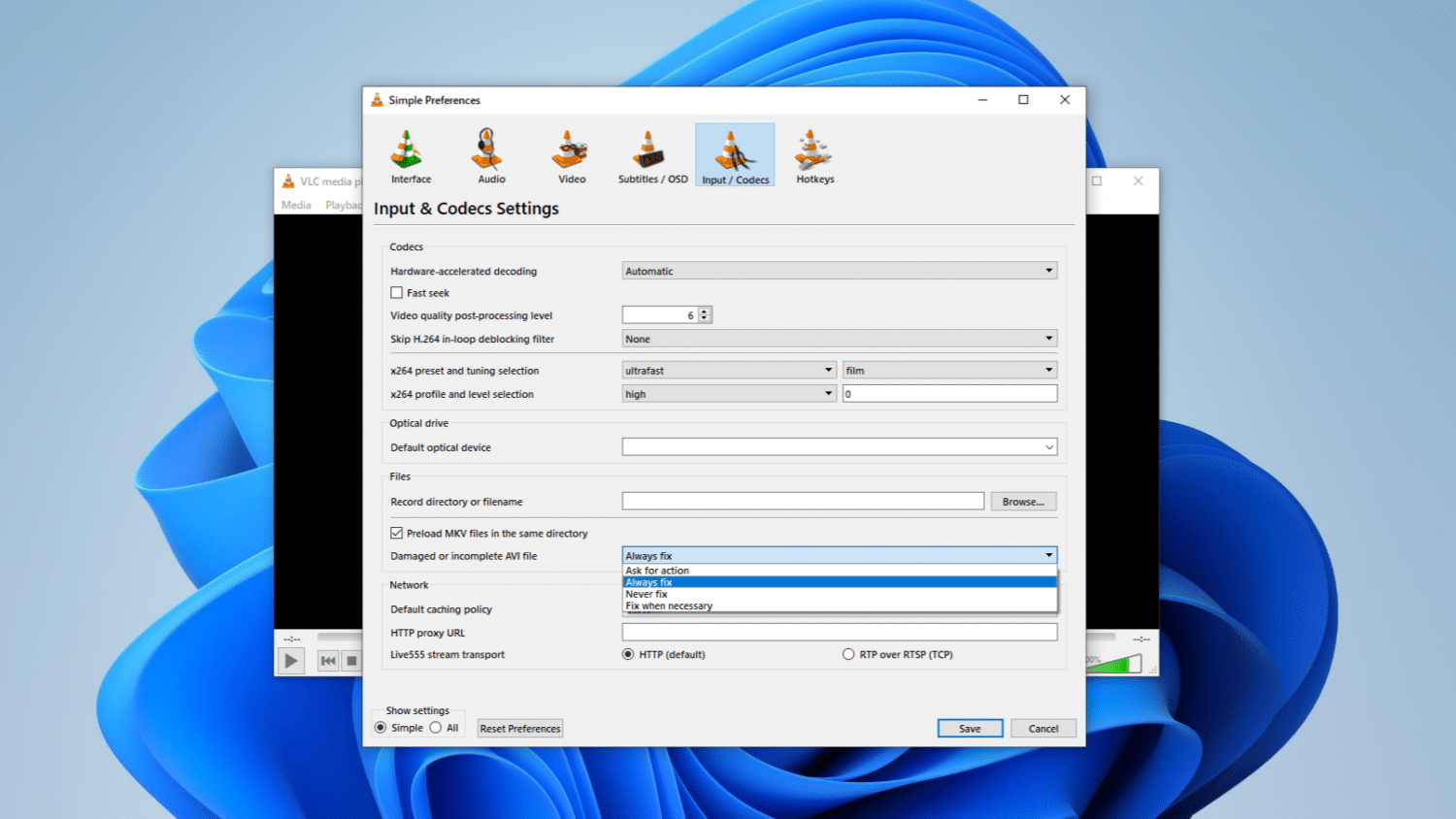This screenshot has width=1456, height=819.
Task: Click the video quality post-processing value field
Action: 660,315
